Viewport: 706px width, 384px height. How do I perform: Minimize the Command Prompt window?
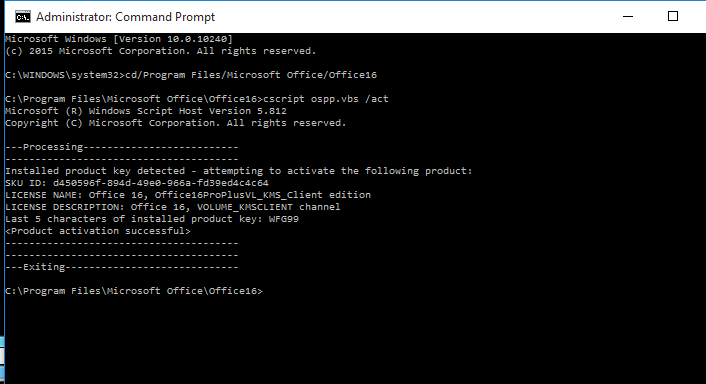click(628, 17)
